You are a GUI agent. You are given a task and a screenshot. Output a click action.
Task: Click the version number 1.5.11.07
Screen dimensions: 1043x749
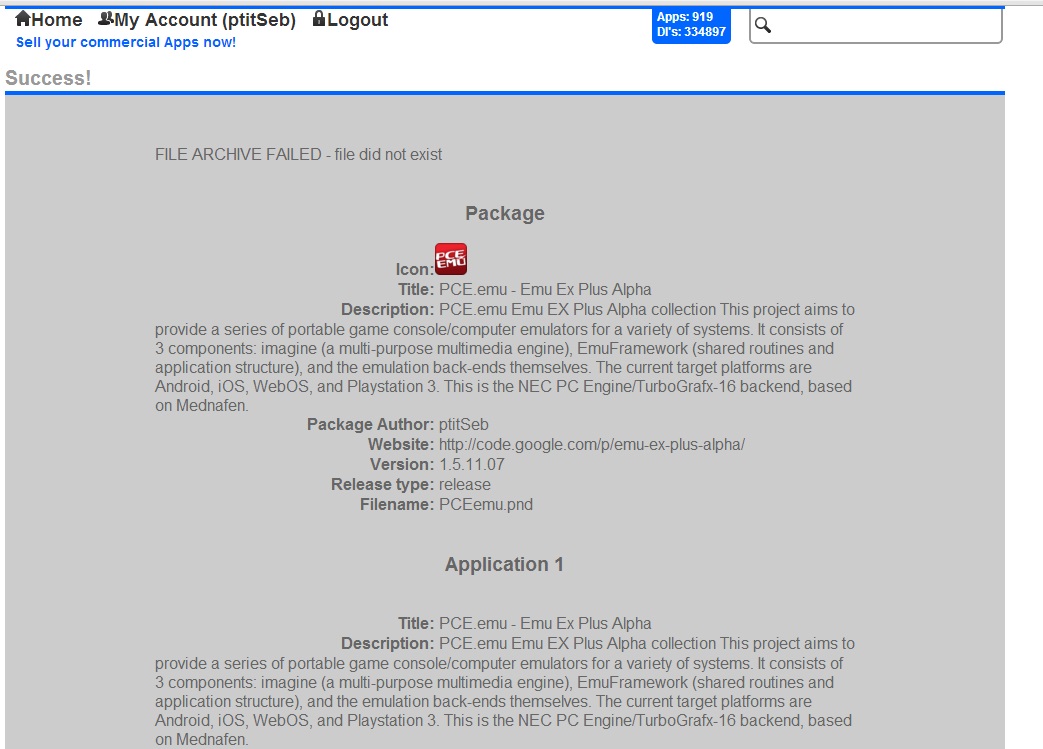472,464
